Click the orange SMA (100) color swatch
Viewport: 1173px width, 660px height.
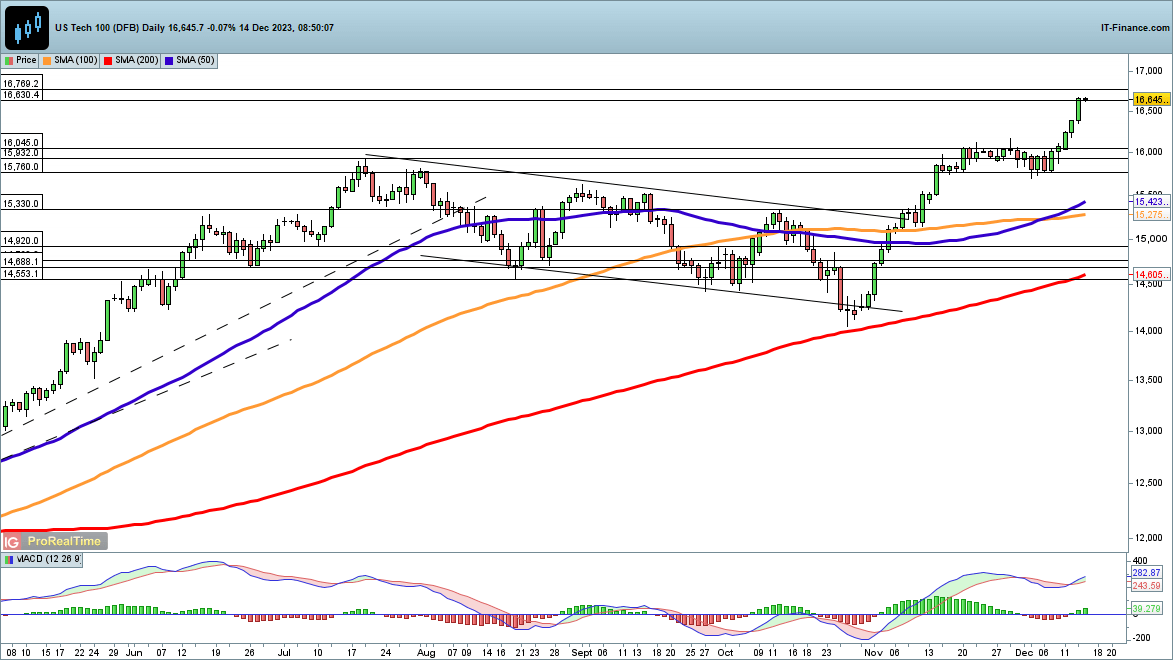48,61
